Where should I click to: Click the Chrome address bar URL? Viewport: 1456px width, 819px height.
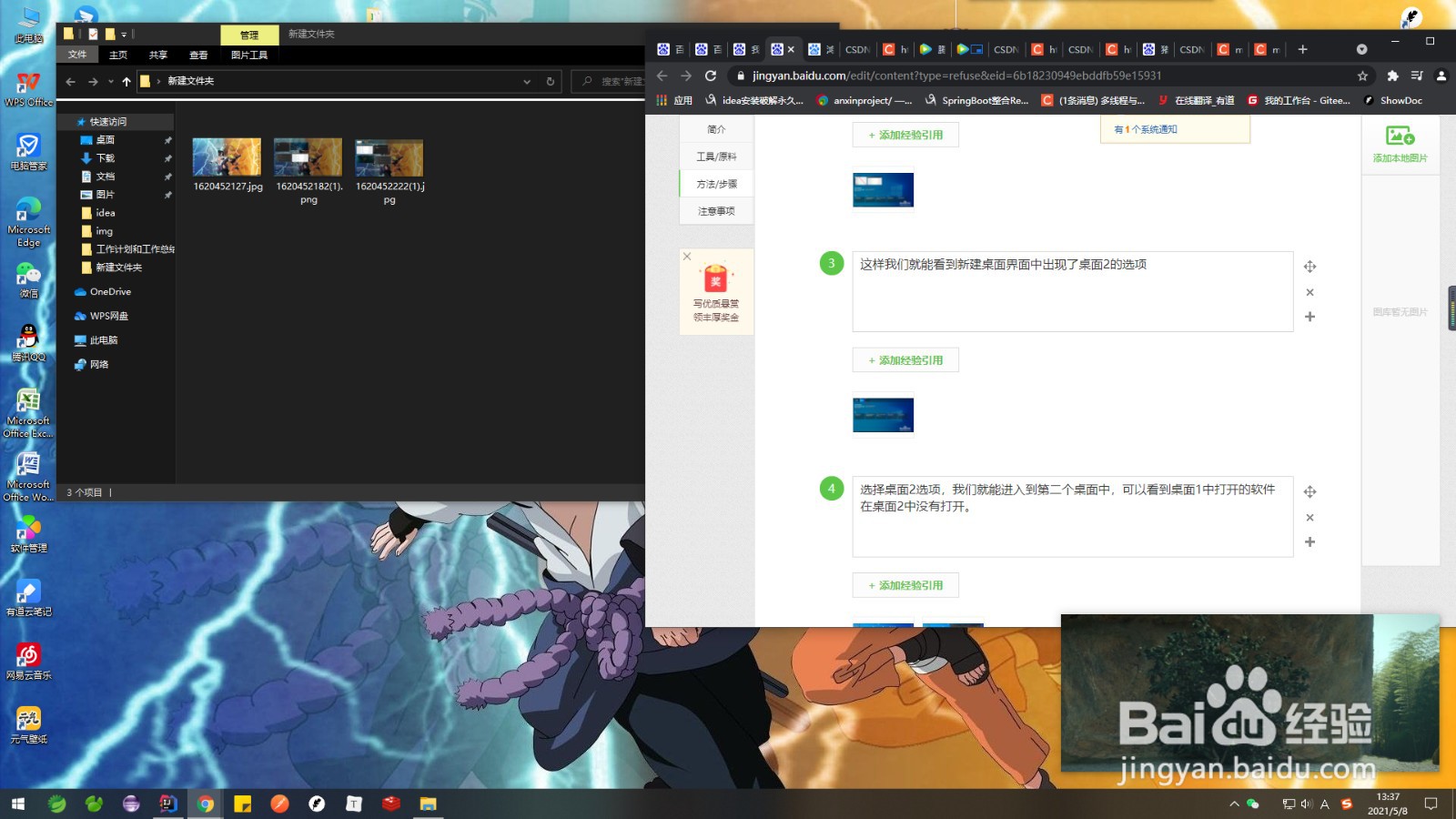956,76
